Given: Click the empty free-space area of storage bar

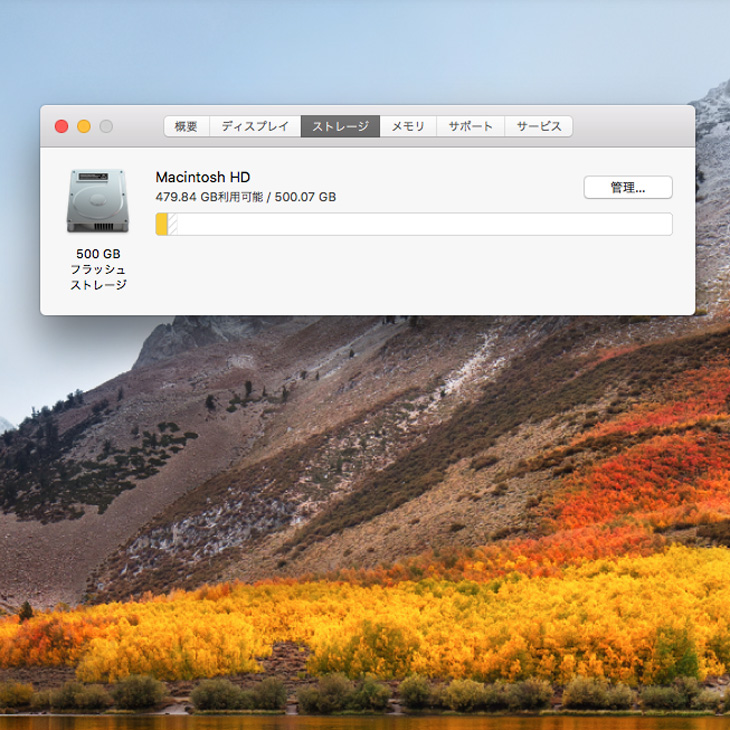Looking at the screenshot, I should pyautogui.click(x=420, y=224).
